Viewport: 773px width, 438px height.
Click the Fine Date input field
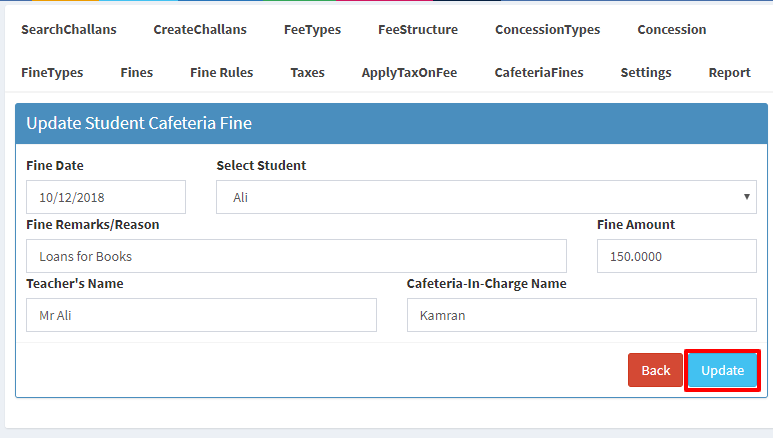106,197
